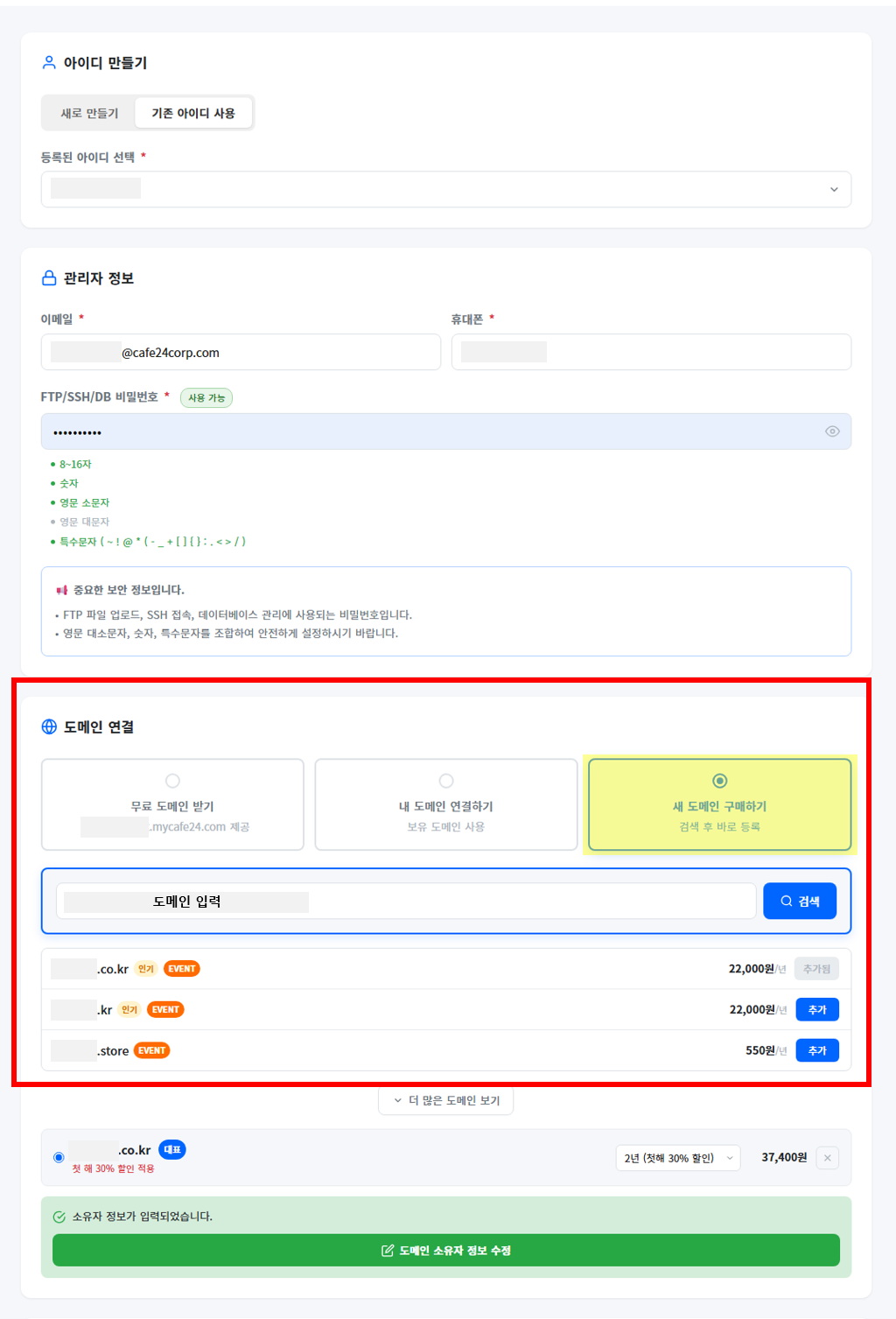Image resolution: width=896 pixels, height=1319 pixels.
Task: Click the user icon beside 아이디 만들기
Action: (49, 62)
